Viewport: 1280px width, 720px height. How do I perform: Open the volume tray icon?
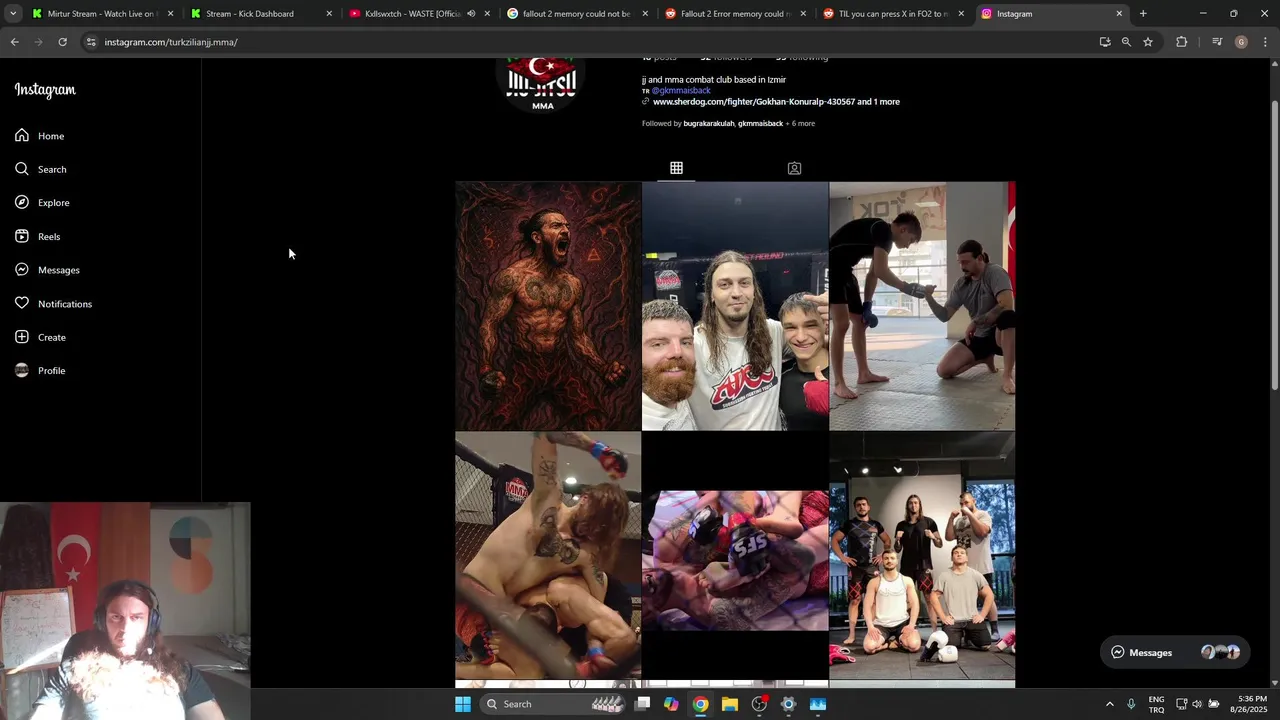point(1197,704)
